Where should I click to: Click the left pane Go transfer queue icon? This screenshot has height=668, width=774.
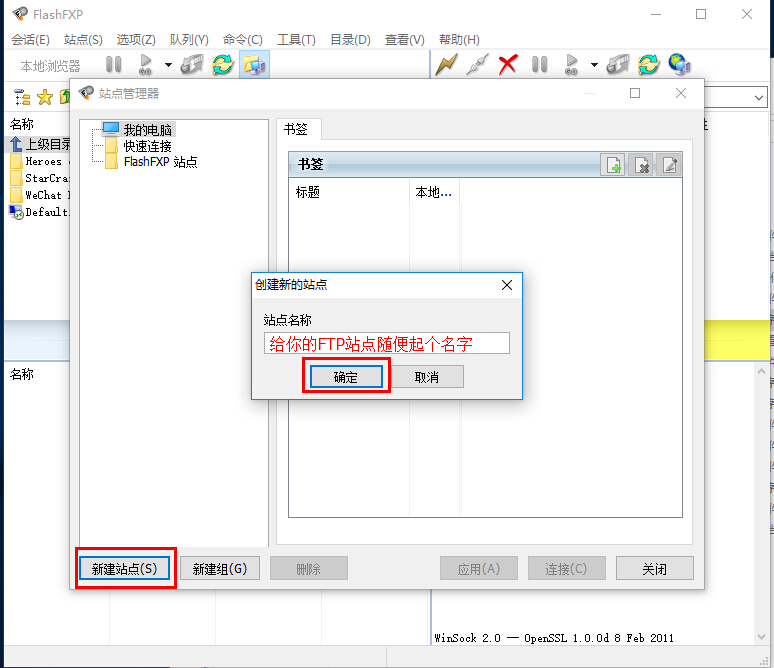(x=145, y=65)
